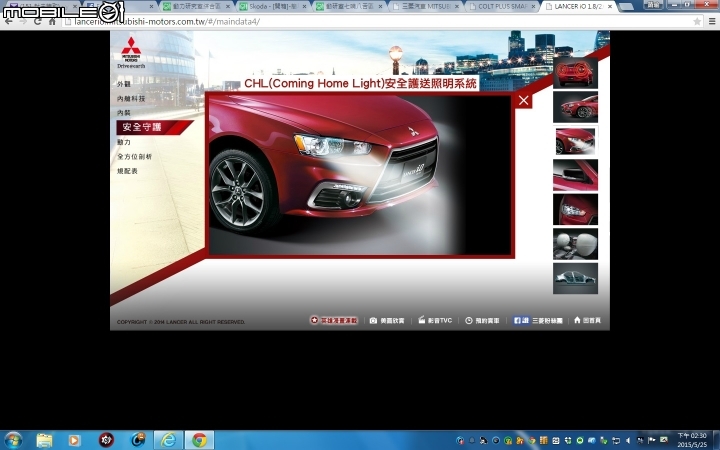Click the Mitsubishi Motors logo
720x450 pixels.
coord(131,52)
